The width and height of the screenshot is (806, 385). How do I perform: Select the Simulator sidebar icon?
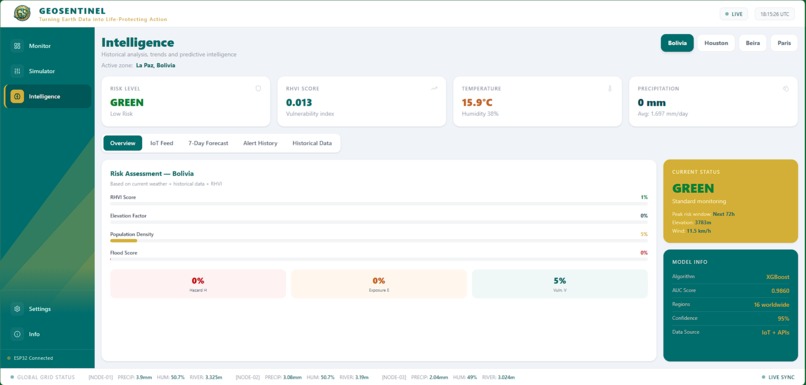17,71
